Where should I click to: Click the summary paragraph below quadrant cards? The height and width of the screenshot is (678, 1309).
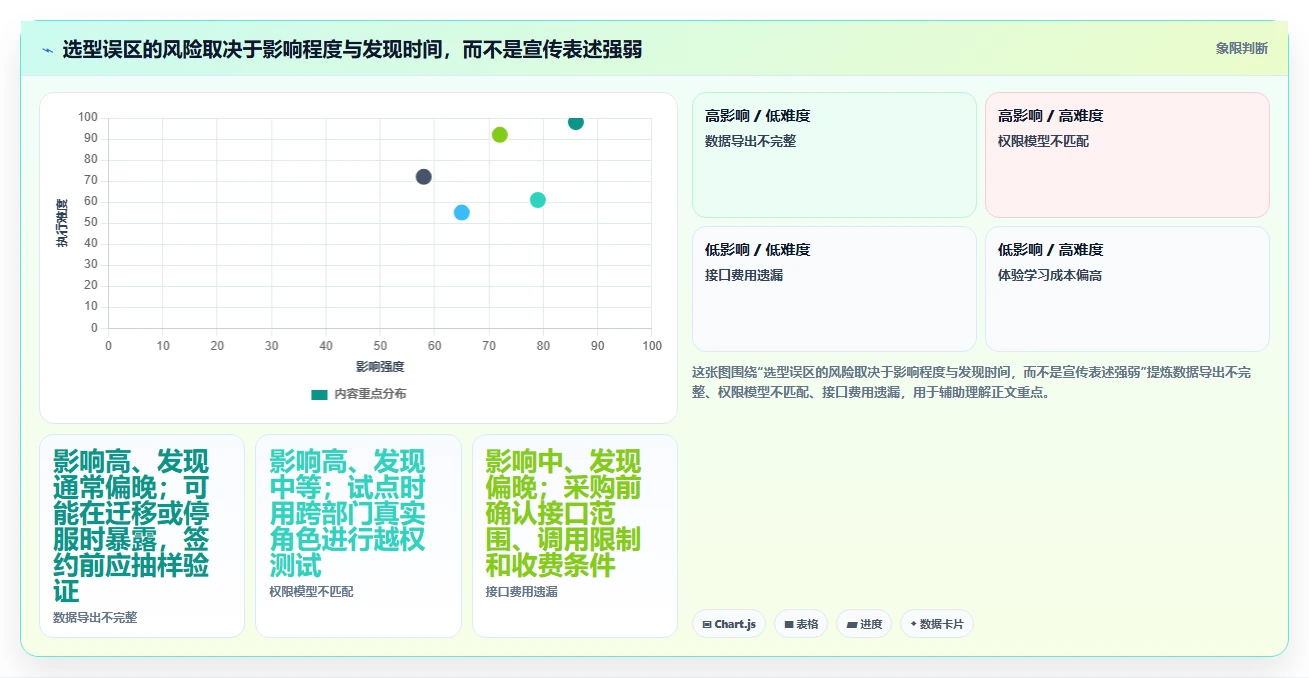pyautogui.click(x=972, y=382)
